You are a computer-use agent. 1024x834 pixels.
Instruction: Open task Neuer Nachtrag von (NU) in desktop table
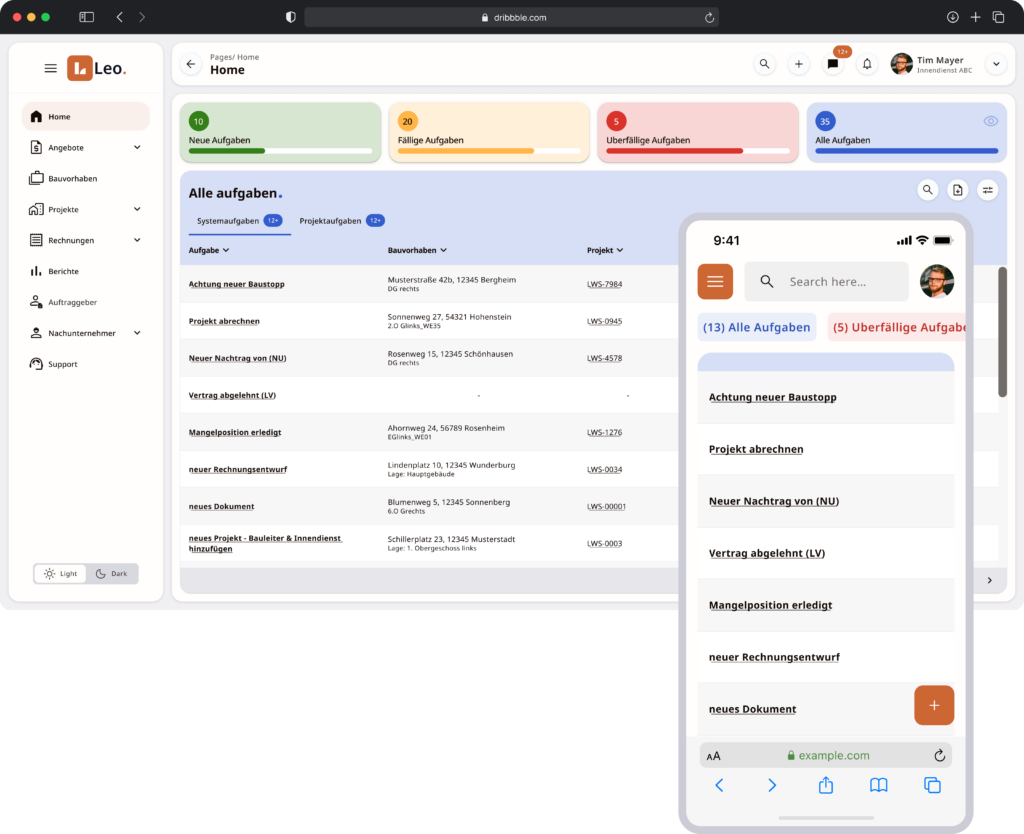click(237, 359)
